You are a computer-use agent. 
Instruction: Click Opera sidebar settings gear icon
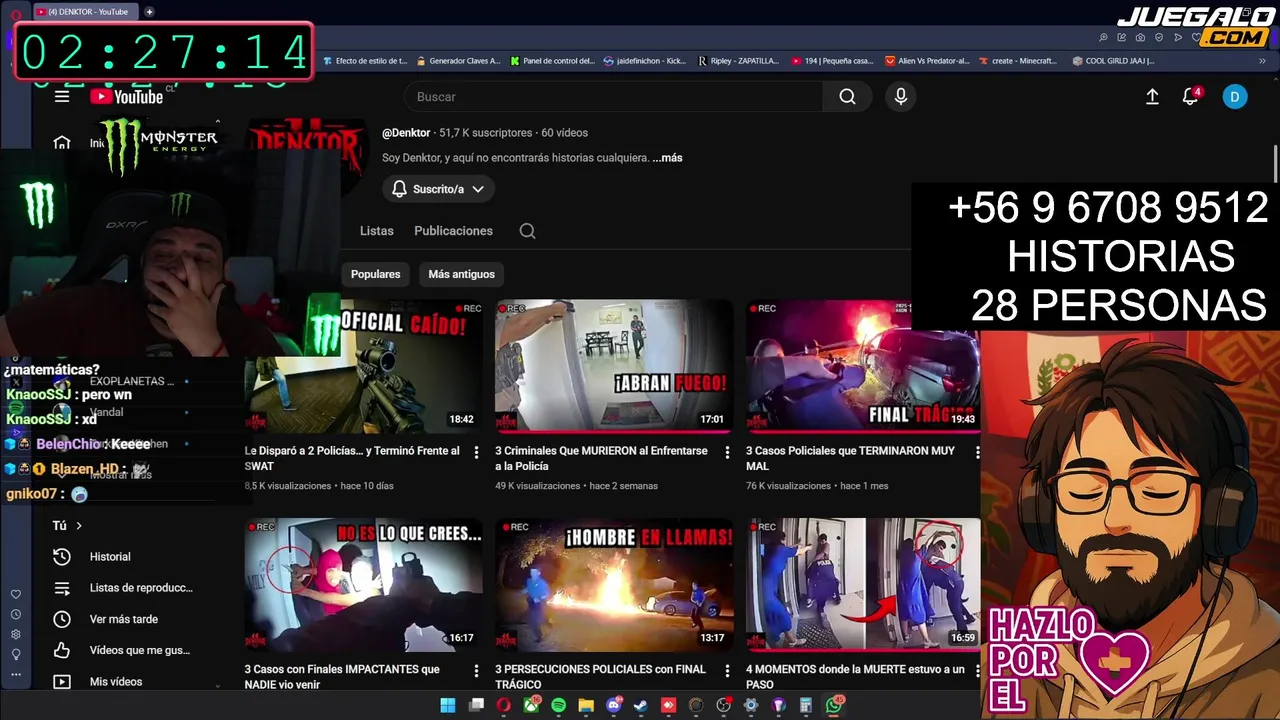click(15, 634)
